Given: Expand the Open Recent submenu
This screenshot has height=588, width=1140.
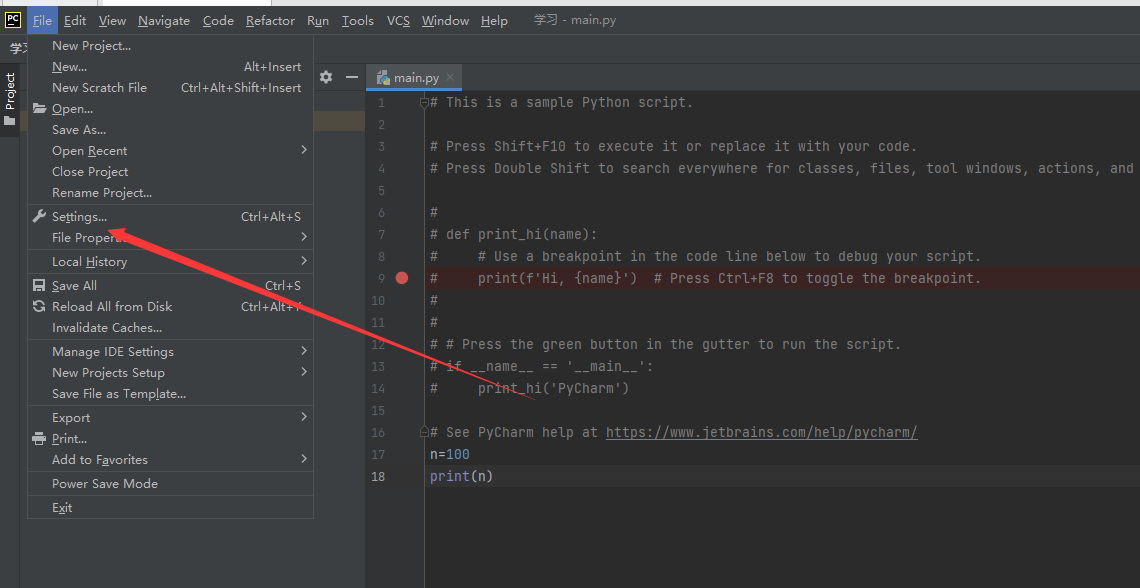Looking at the screenshot, I should pyautogui.click(x=170, y=151).
